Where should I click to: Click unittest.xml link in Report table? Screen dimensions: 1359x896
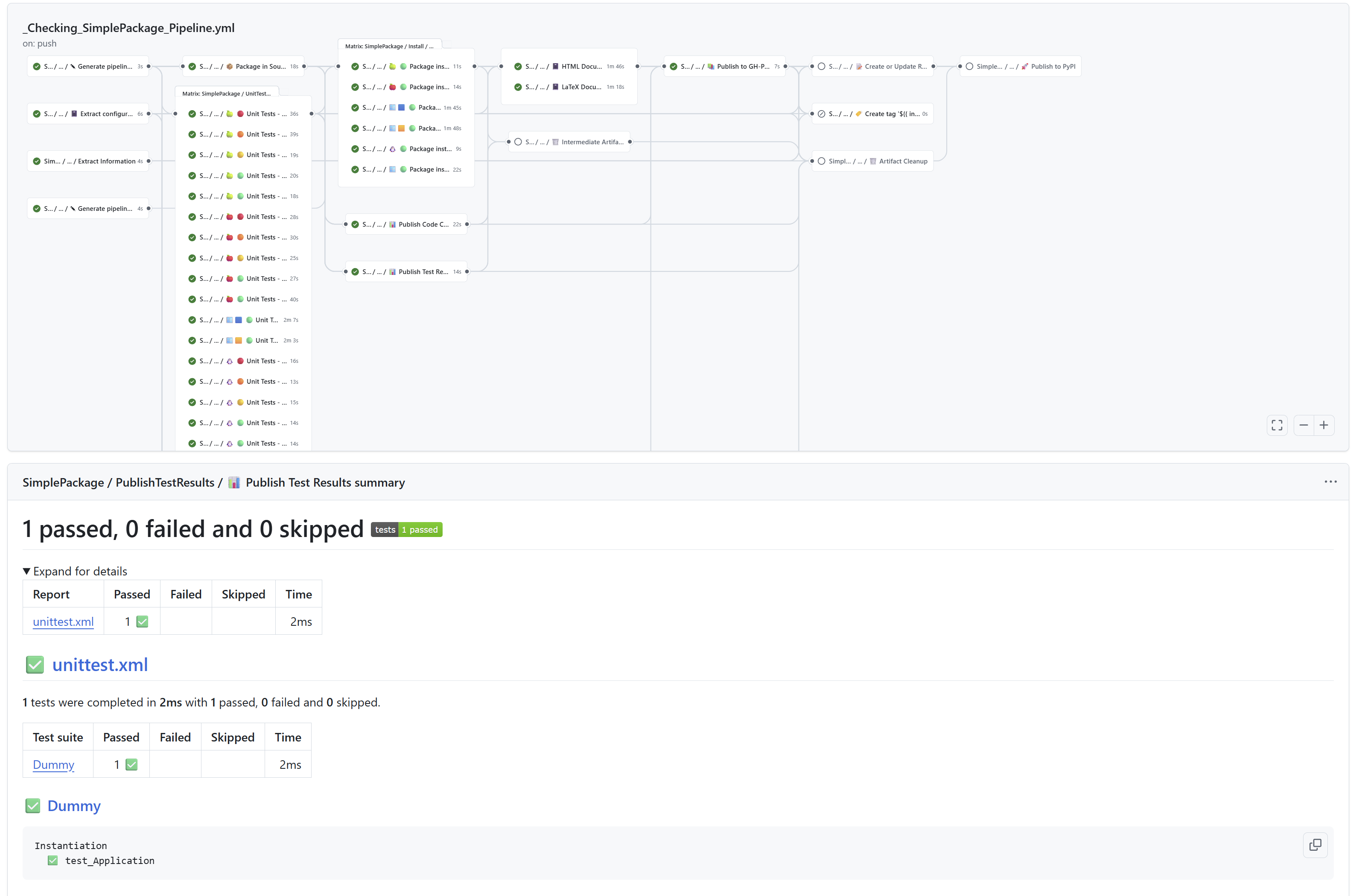point(63,622)
